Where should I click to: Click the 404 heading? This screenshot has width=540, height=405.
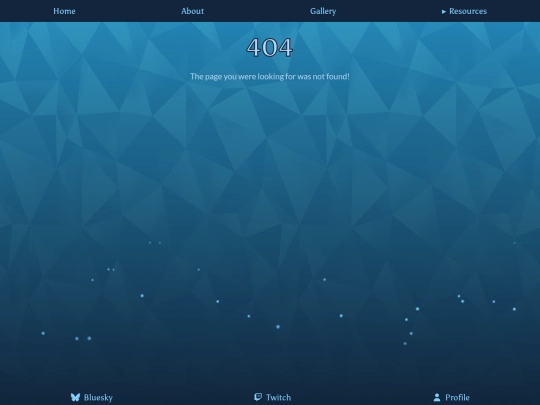point(270,48)
